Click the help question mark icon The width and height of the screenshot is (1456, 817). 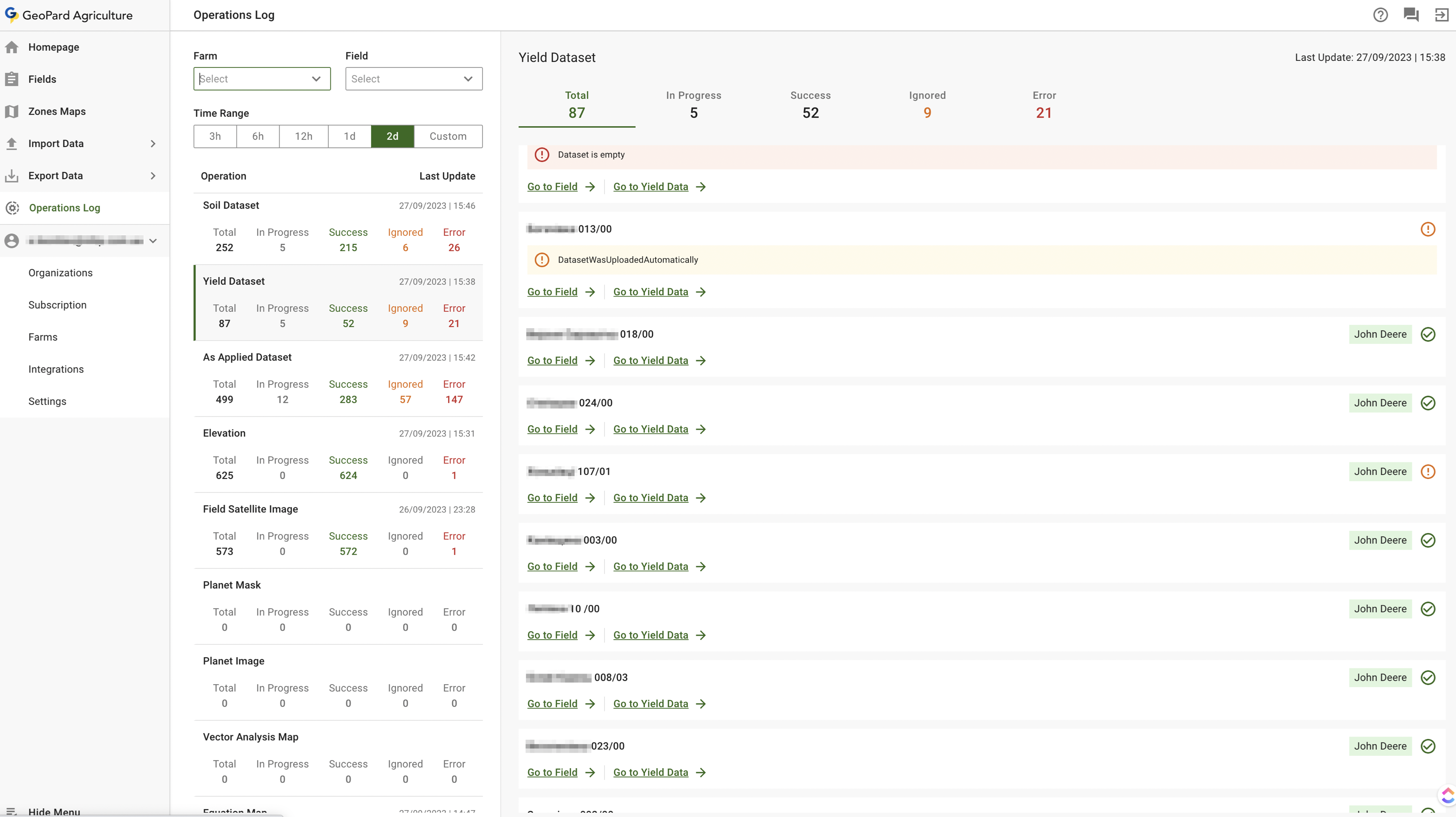pyautogui.click(x=1380, y=15)
